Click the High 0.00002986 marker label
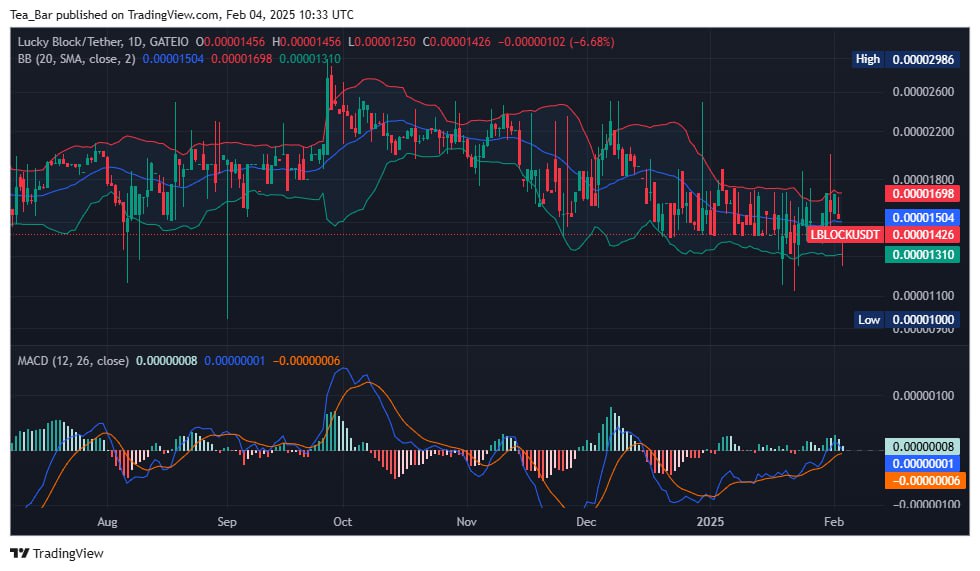980x571 pixels. (x=907, y=59)
